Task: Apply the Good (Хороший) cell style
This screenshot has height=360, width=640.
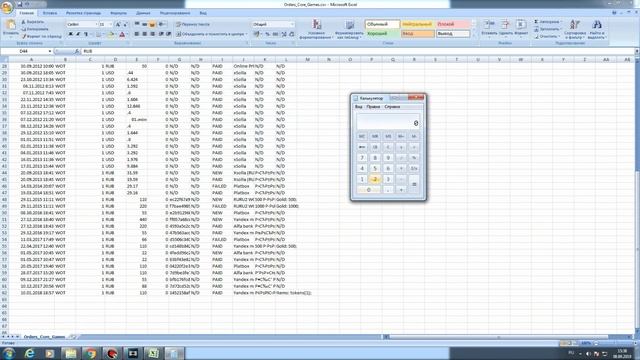Action: pyautogui.click(x=382, y=33)
